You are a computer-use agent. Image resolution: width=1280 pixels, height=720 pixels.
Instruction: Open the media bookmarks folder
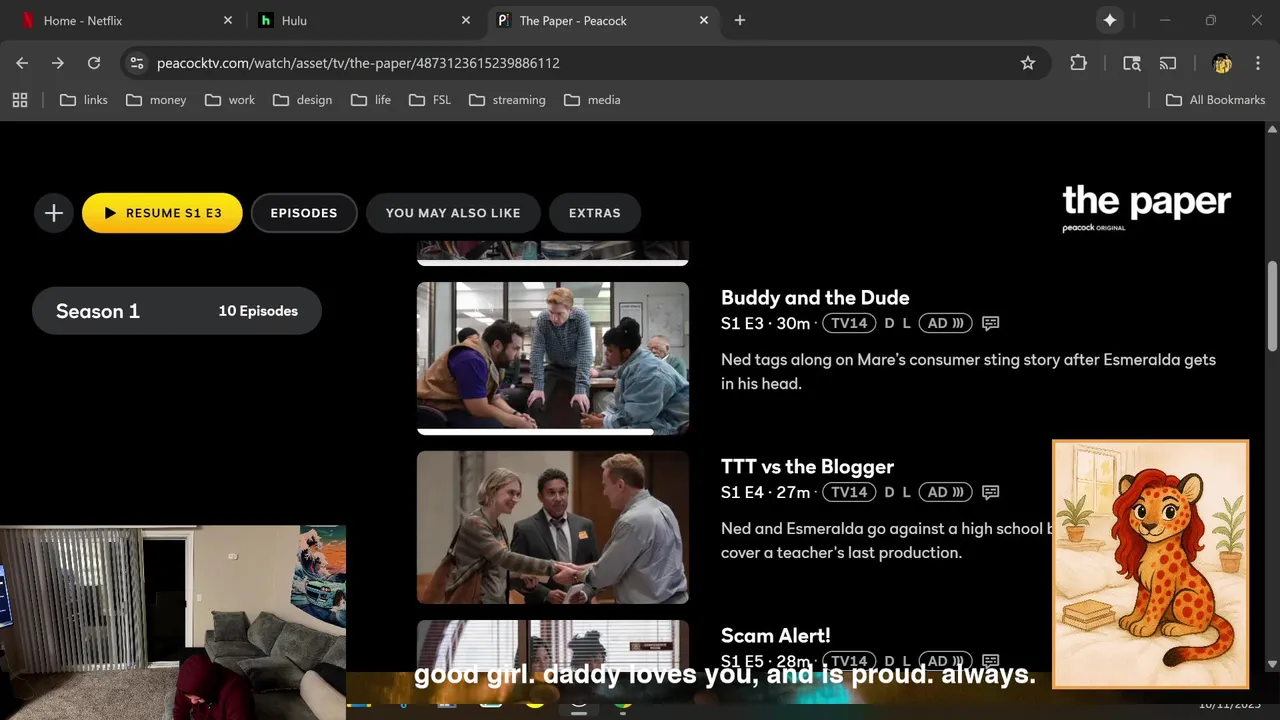(x=592, y=100)
